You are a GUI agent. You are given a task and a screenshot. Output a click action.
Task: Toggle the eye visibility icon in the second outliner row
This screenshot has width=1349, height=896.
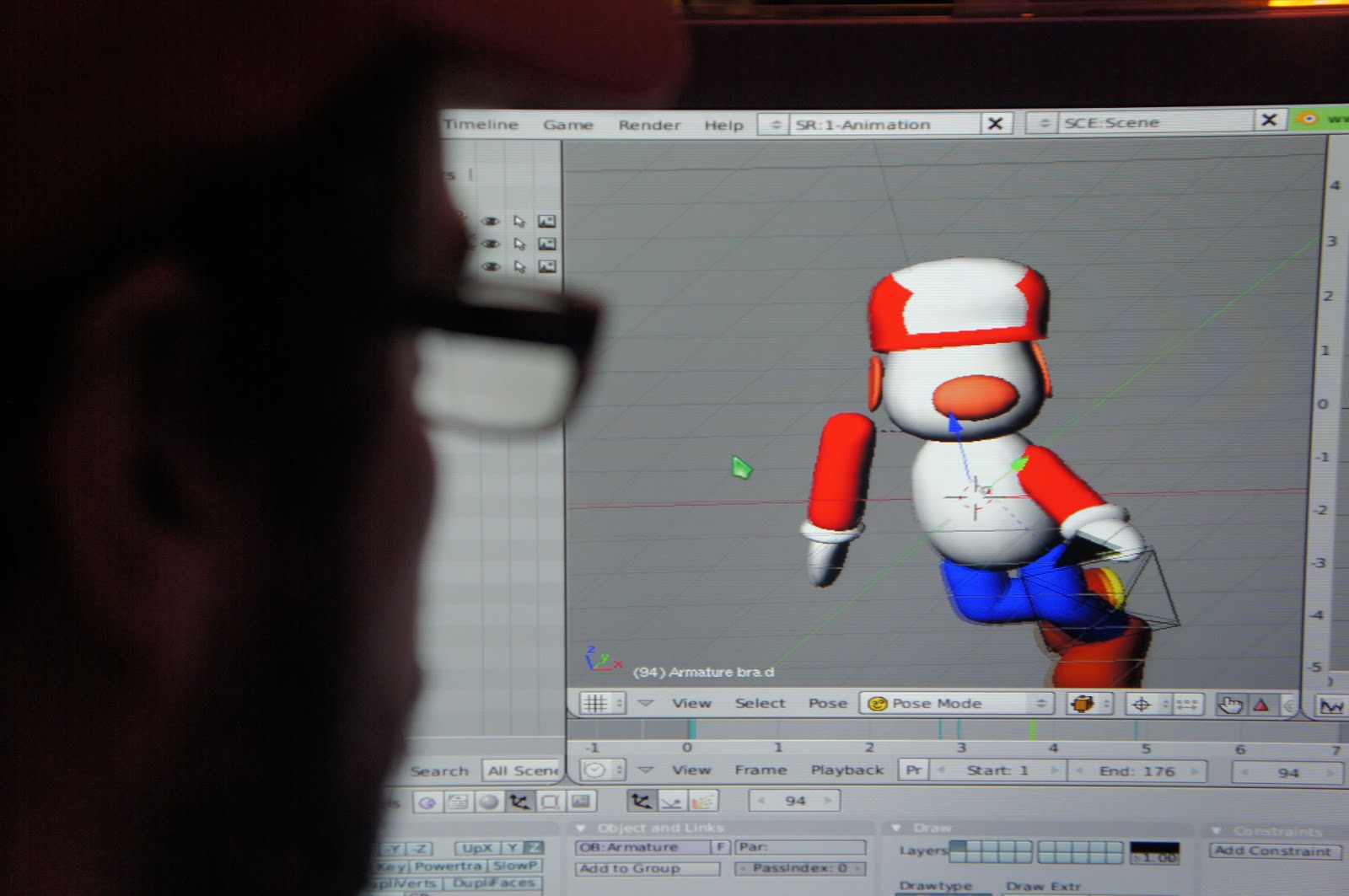click(491, 244)
